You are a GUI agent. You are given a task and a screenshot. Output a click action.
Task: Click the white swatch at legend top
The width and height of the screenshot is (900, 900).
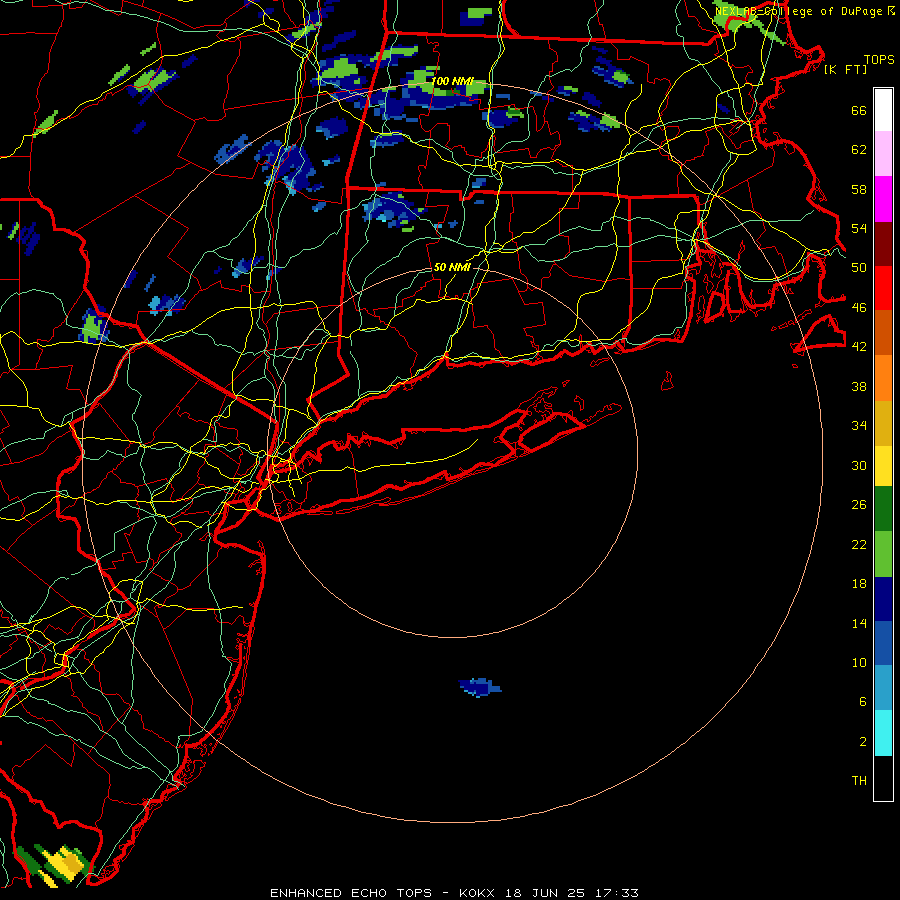[x=883, y=110]
